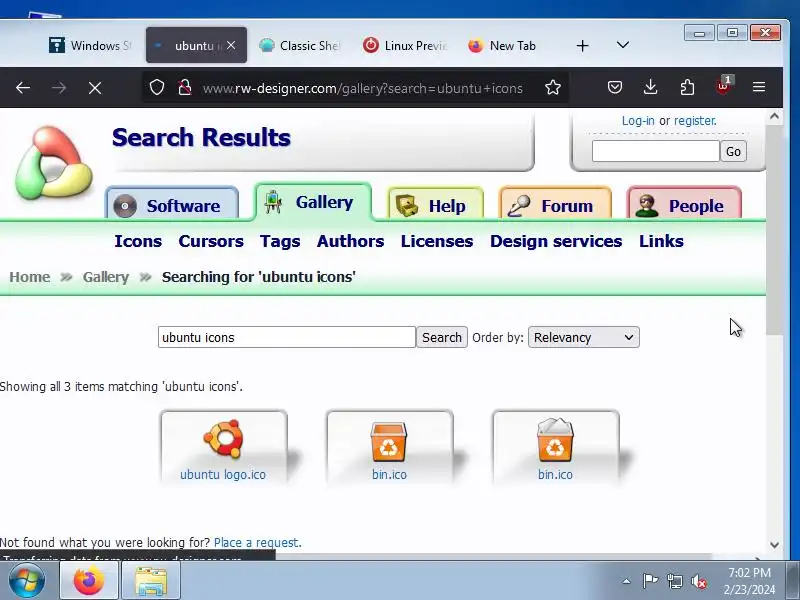Viewport: 800px width, 600px height.
Task: Click the muted volume tray icon
Action: [699, 581]
